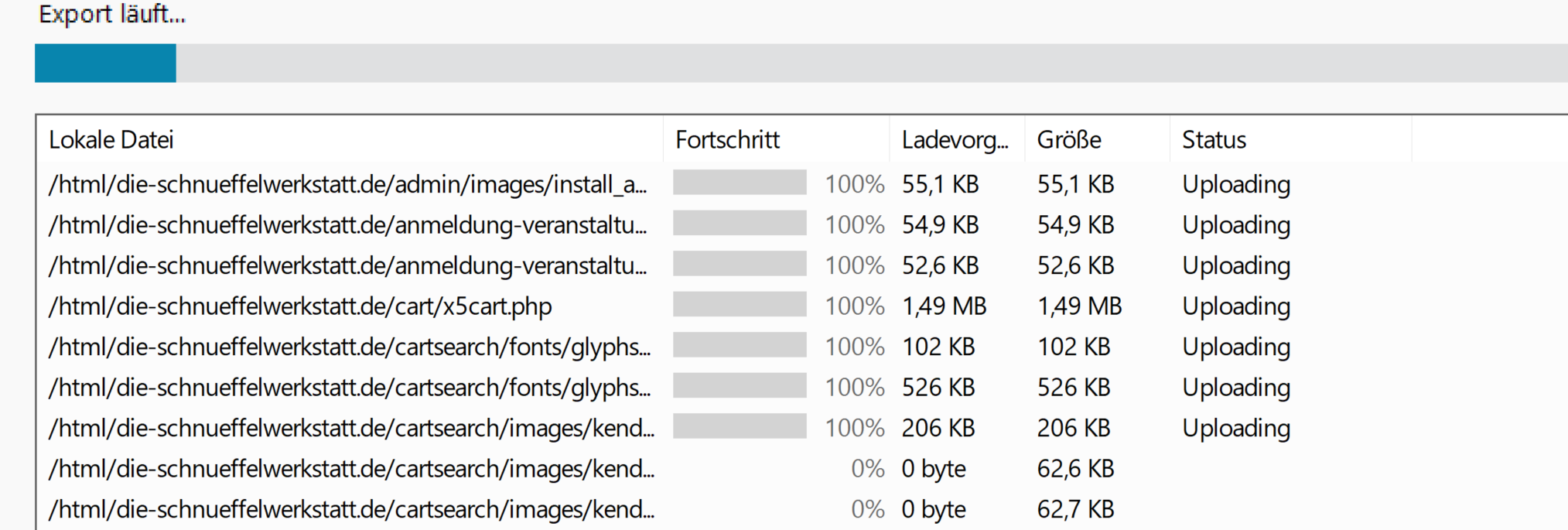Viewport: 1568px width, 530px height.
Task: Select the 526 KB cartsearch/fonts/glyphs file row
Action: pyautogui.click(x=349, y=388)
